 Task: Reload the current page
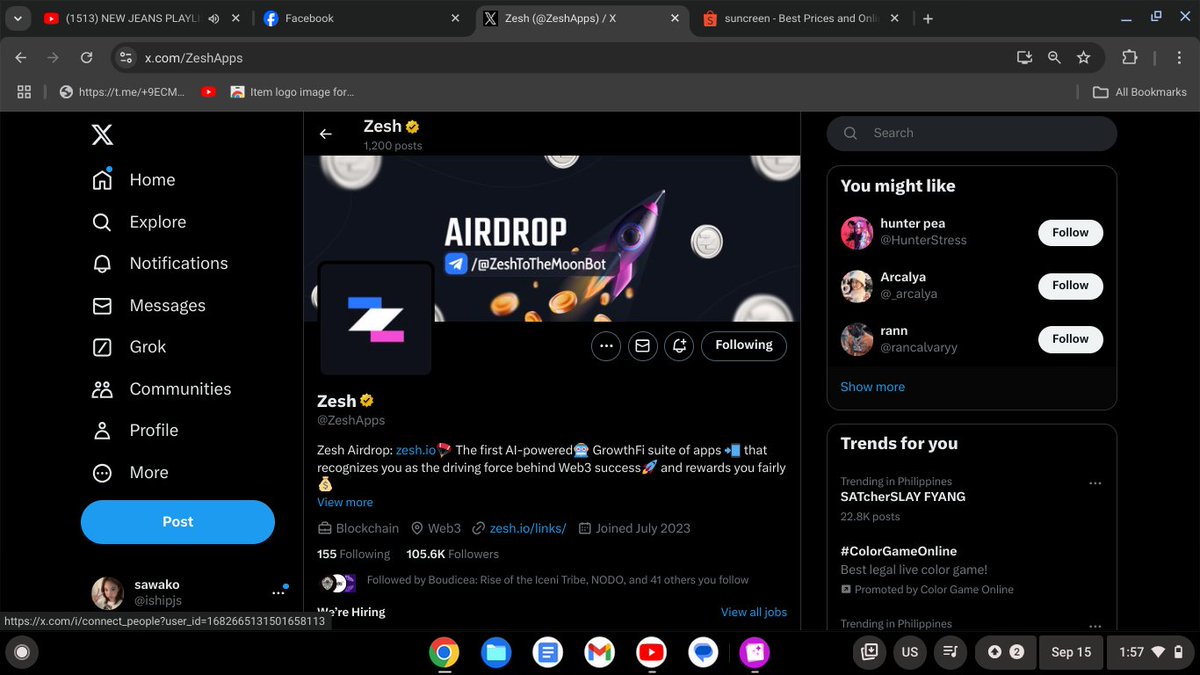87,58
